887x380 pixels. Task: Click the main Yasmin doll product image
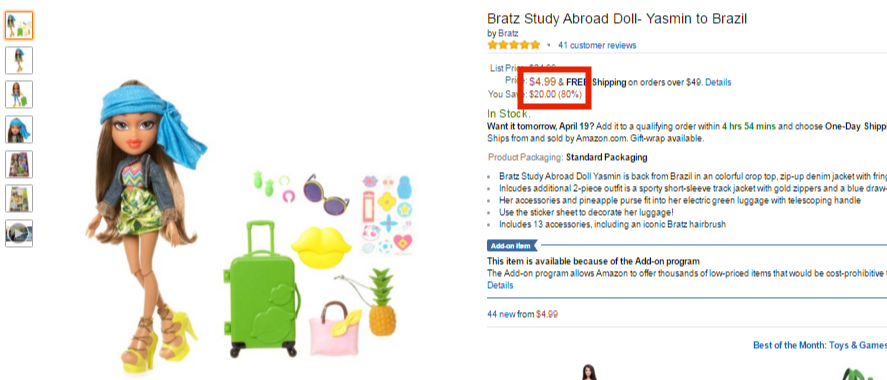tap(147, 226)
